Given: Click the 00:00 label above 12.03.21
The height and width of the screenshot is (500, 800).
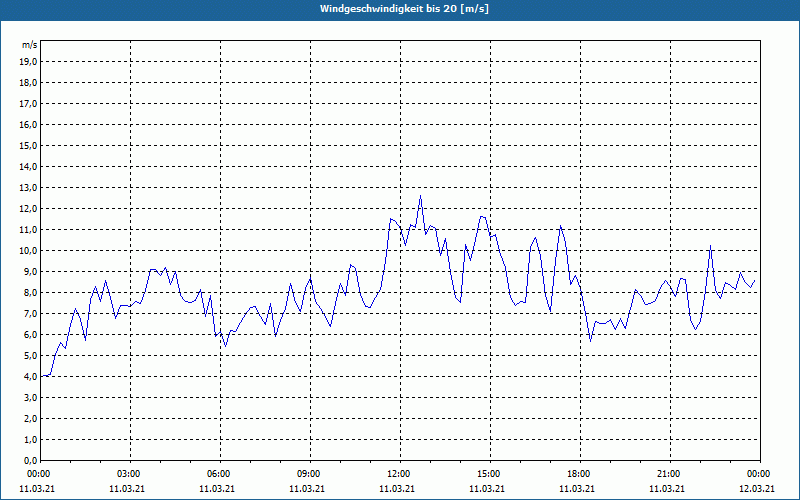Looking at the screenshot, I should pyautogui.click(x=759, y=474).
